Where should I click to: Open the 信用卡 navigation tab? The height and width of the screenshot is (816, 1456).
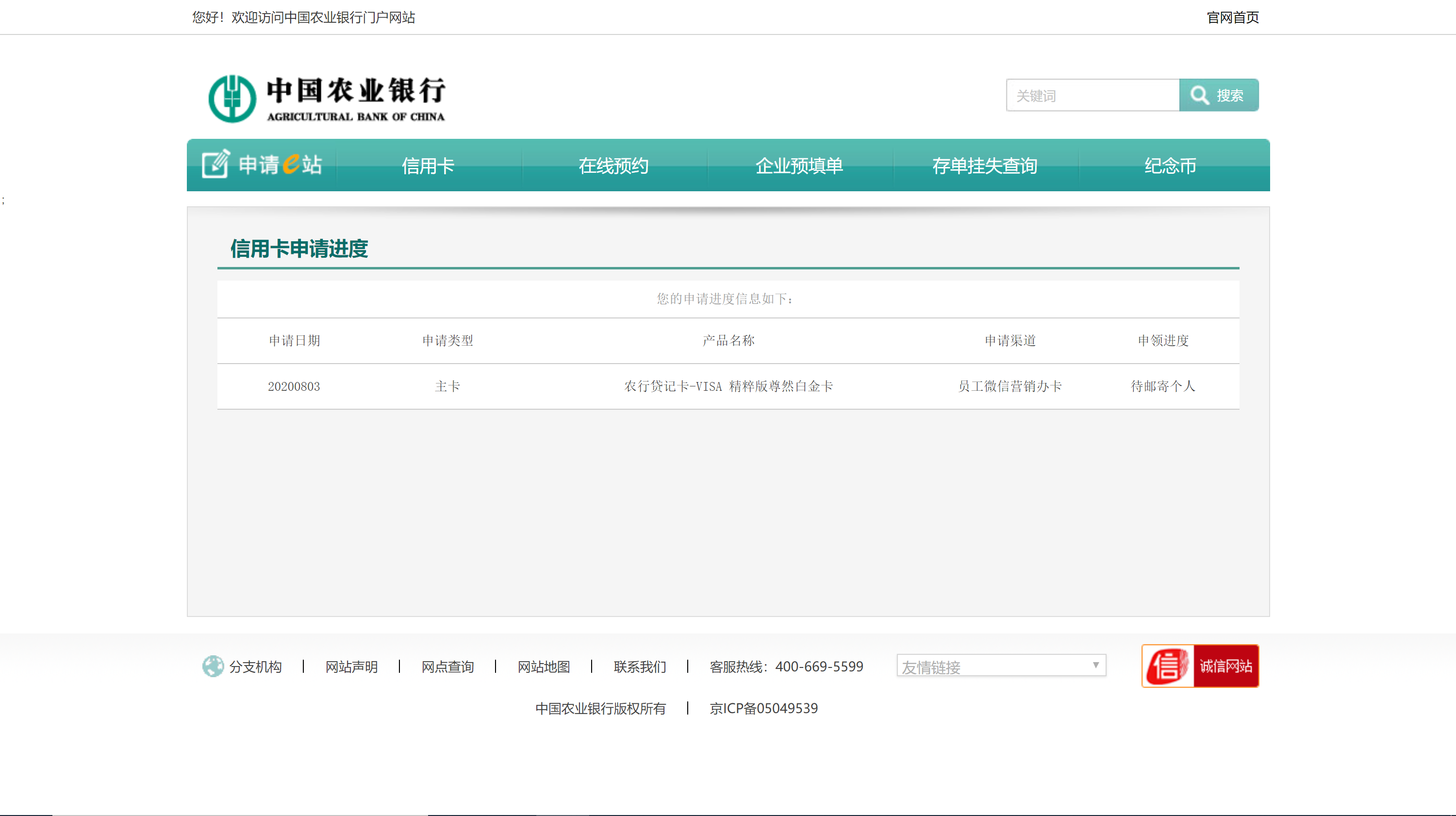point(428,166)
